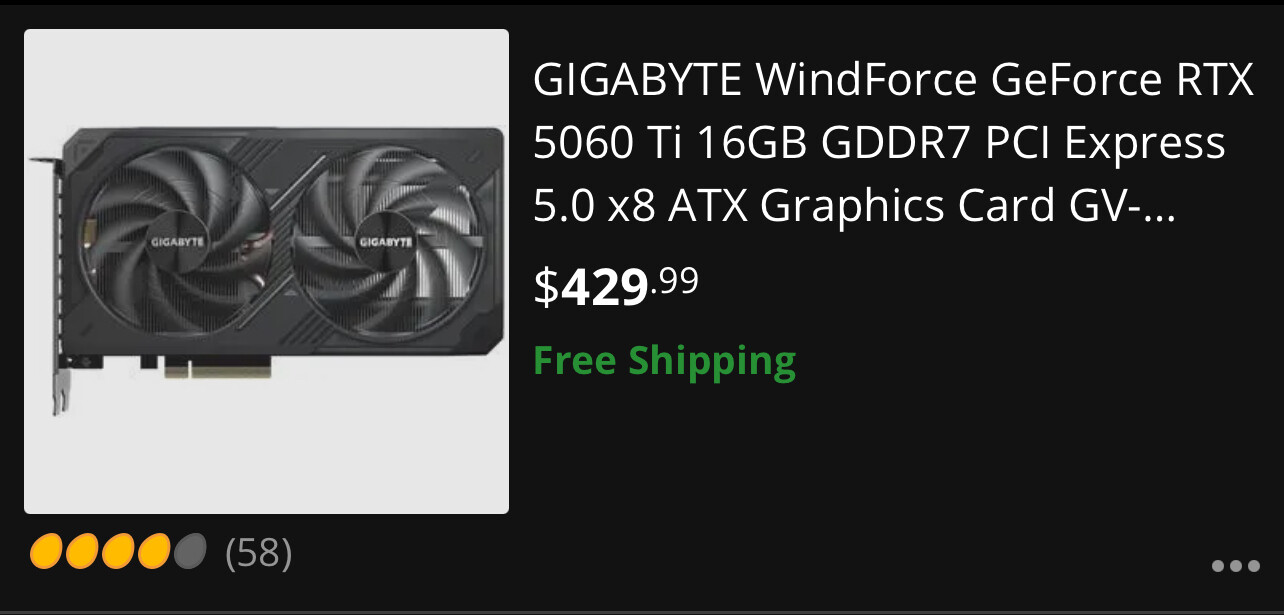Click the .99 cents superscript in the price
The height and width of the screenshot is (615, 1284).
pyautogui.click(x=675, y=280)
